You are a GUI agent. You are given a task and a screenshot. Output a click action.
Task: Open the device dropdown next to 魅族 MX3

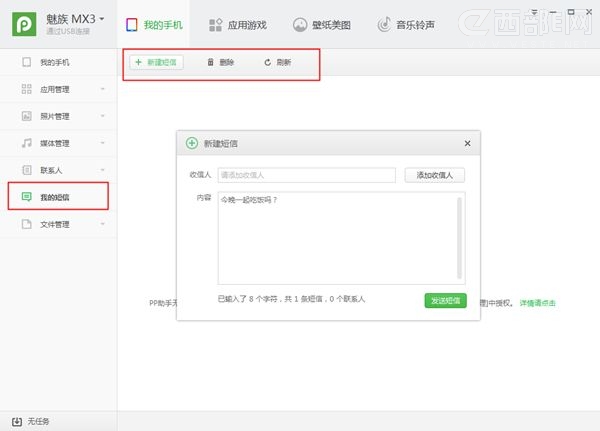[x=102, y=18]
